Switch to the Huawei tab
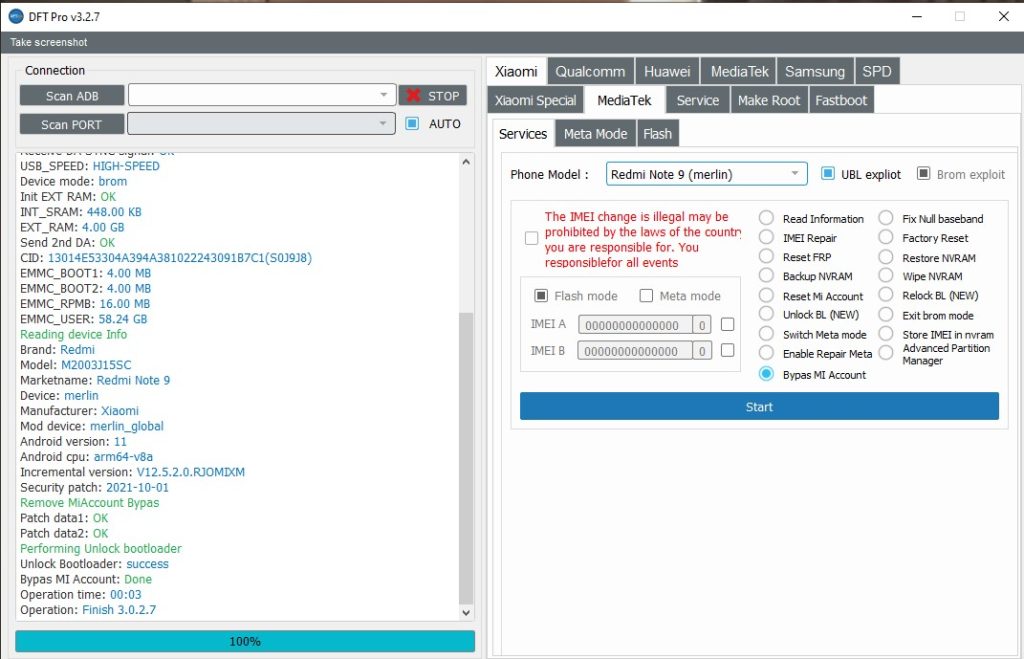This screenshot has height=659, width=1024. point(667,71)
